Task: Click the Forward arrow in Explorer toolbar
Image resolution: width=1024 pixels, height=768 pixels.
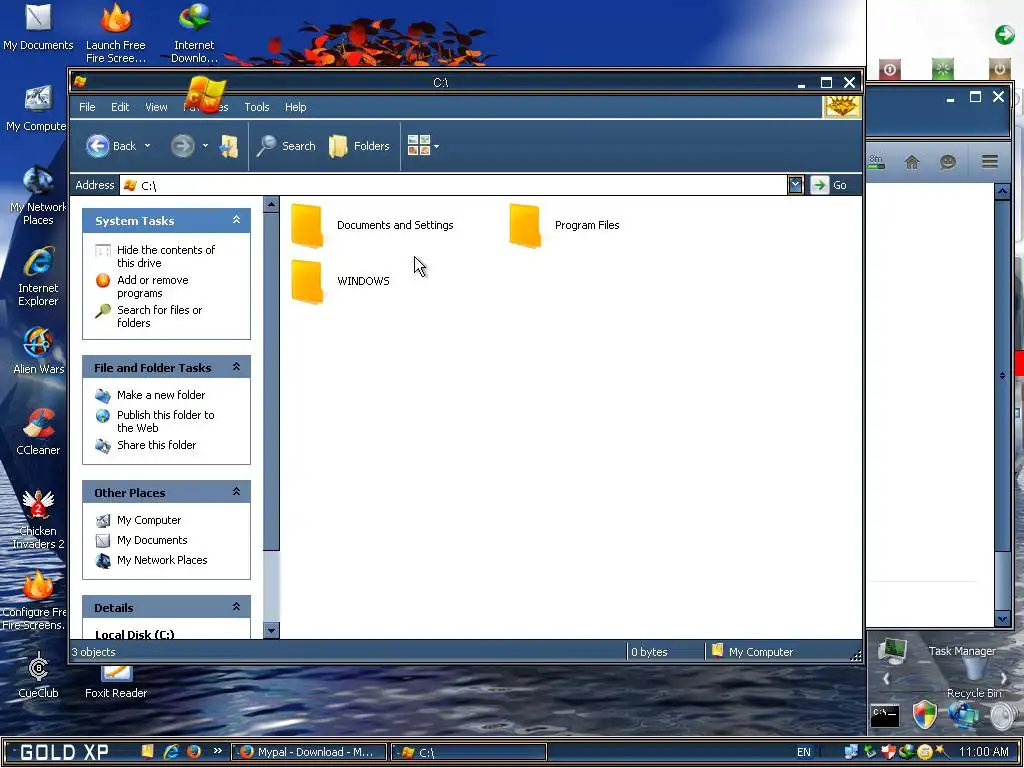Action: click(x=183, y=146)
